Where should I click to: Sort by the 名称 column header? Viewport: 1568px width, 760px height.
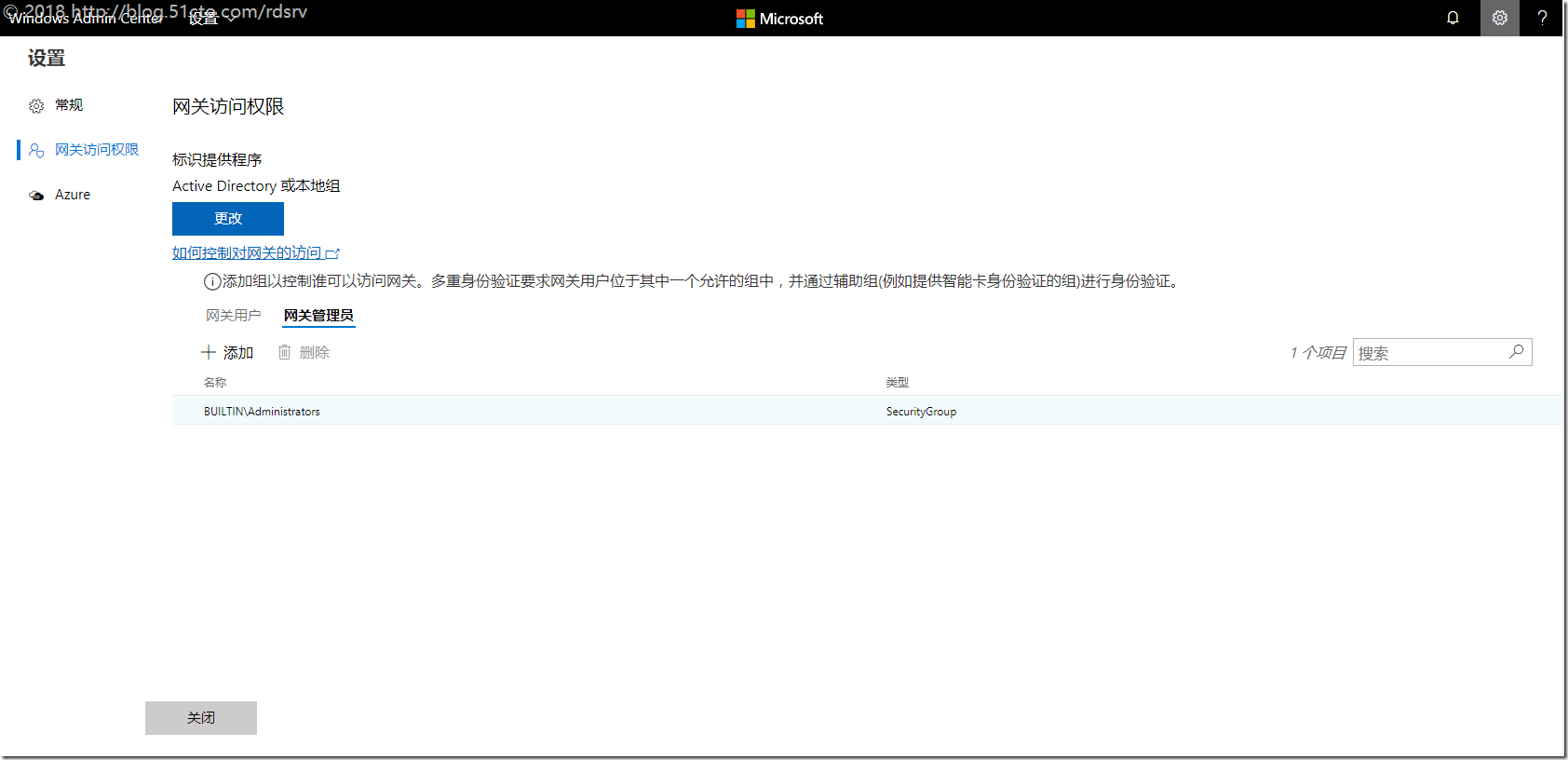point(215,382)
